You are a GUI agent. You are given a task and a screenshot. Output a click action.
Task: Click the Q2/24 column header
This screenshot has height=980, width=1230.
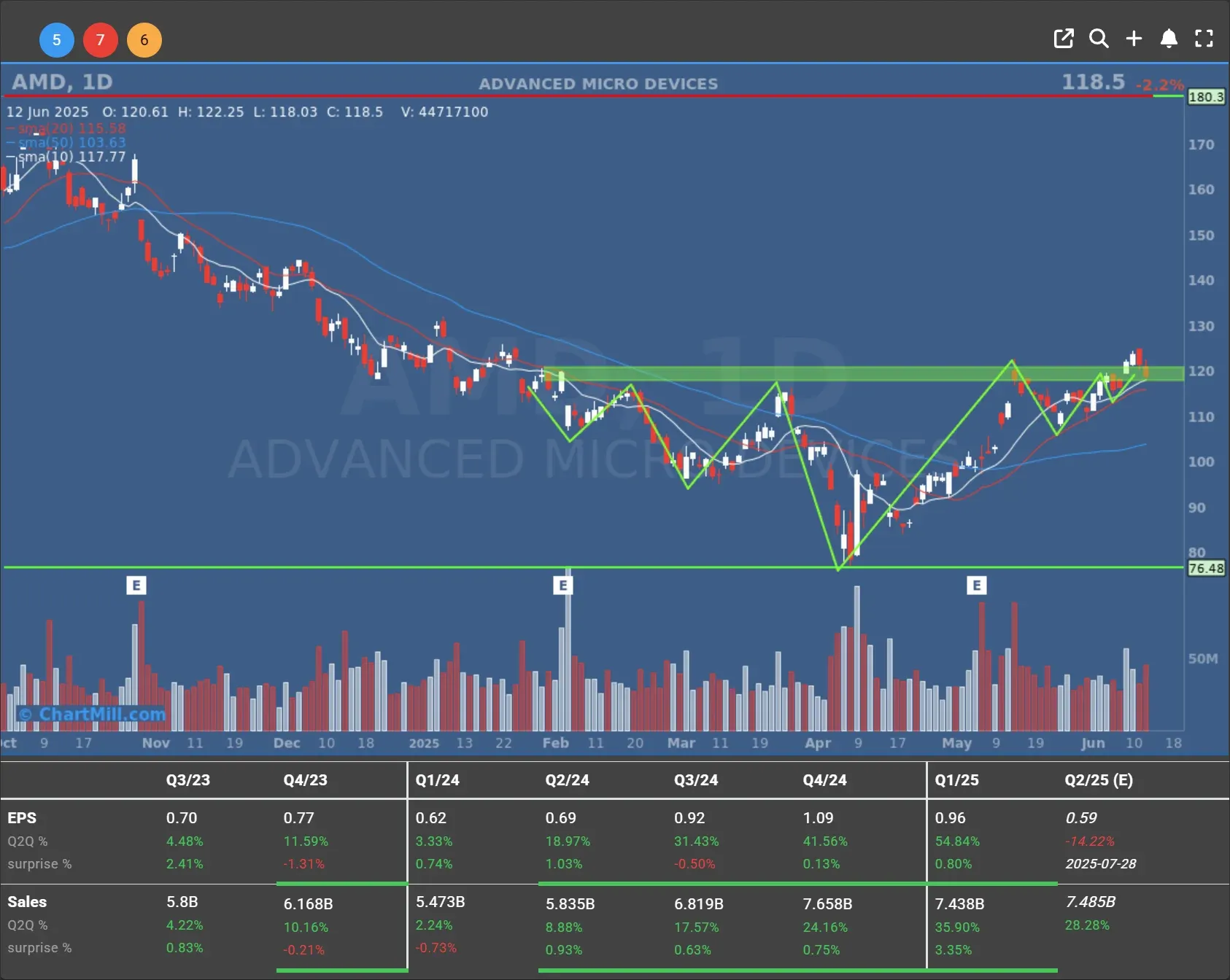pyautogui.click(x=567, y=780)
